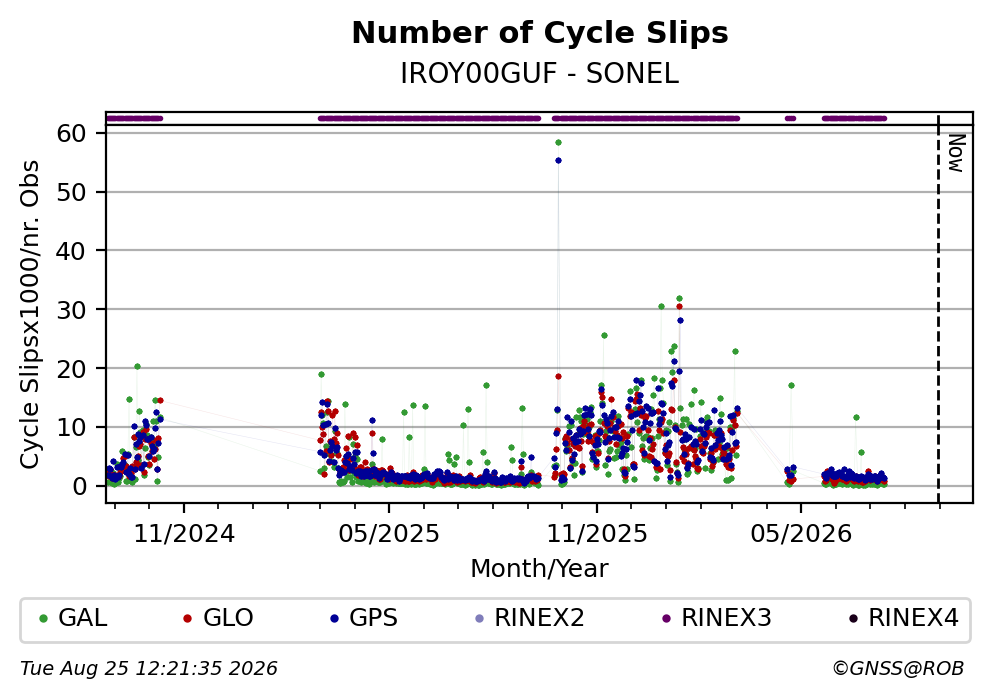The image size is (993, 699).
Task: Click the 'Month/Year' axis title
Action: tap(540, 569)
